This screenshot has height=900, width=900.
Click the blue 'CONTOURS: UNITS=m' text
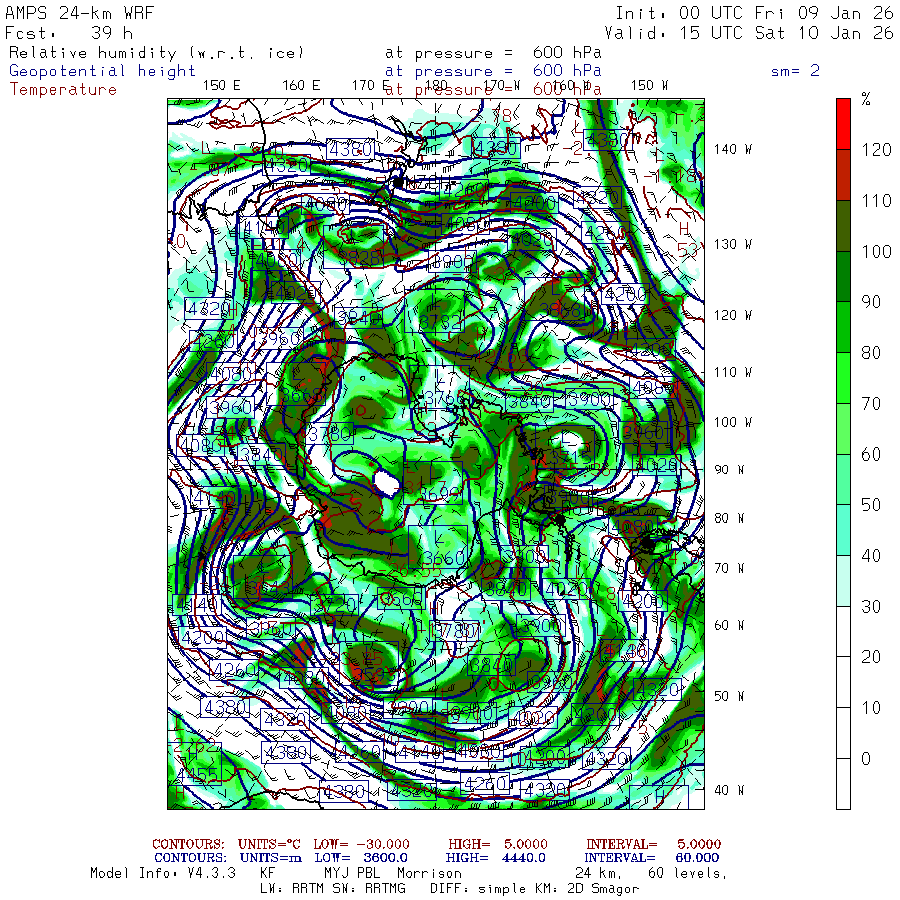point(228,858)
